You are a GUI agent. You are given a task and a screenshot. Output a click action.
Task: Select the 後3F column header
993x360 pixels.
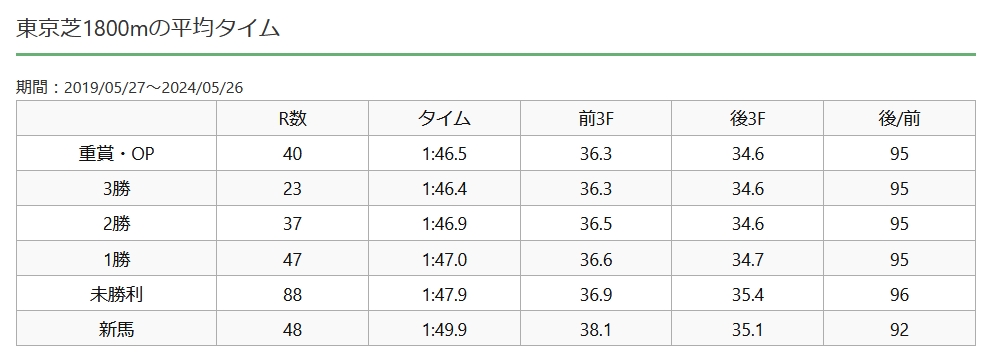pyautogui.click(x=747, y=119)
